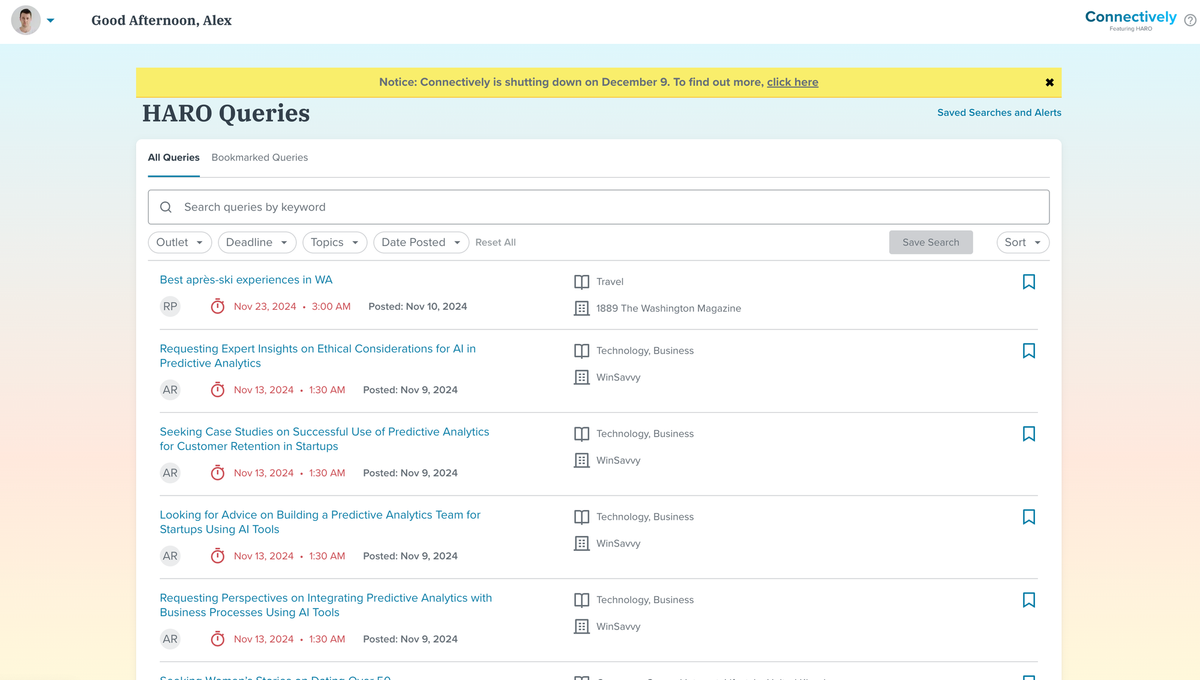Open the Outlet filter dropdown

(179, 242)
